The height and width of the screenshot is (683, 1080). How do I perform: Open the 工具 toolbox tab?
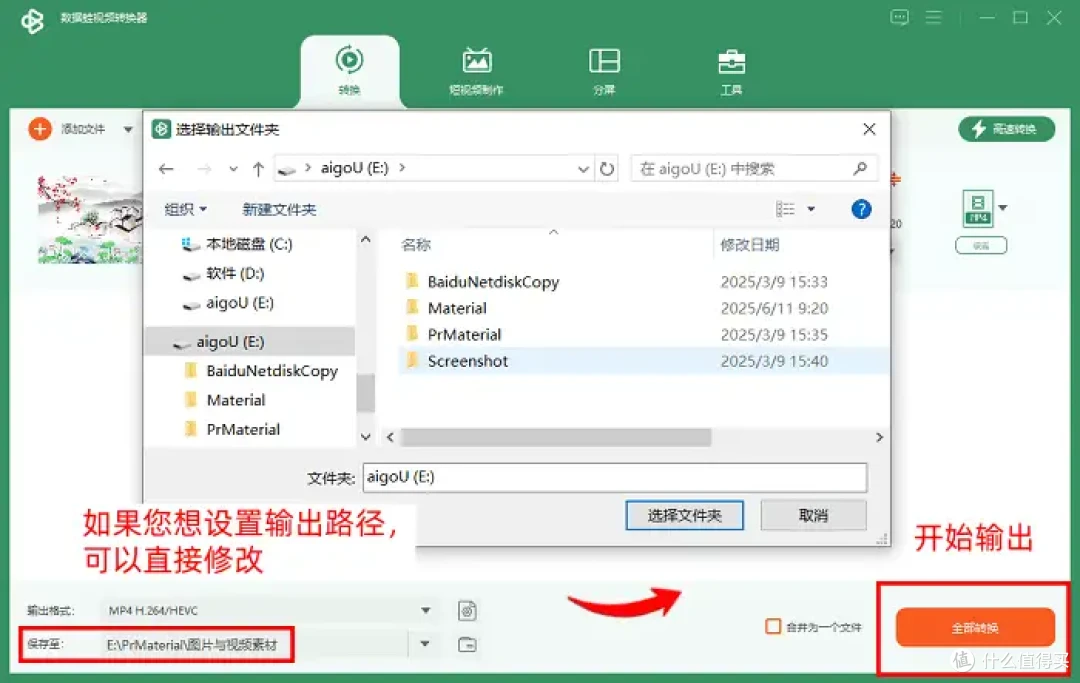(x=731, y=71)
